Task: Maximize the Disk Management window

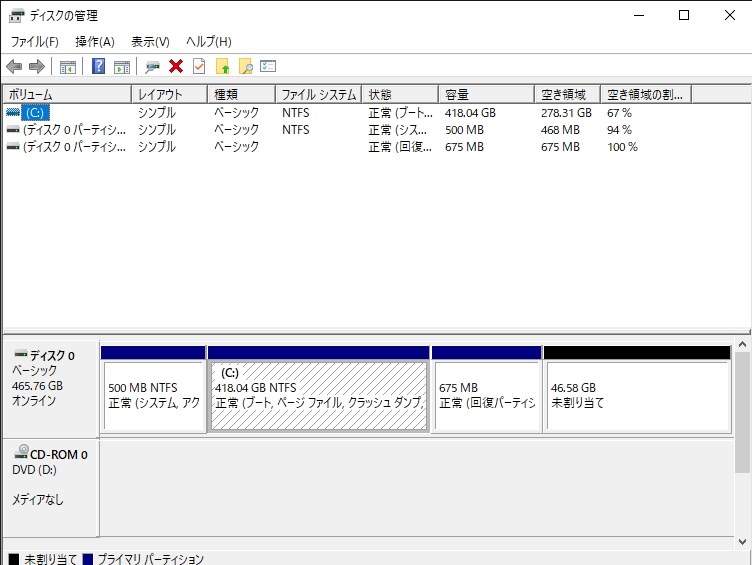Action: 684,15
